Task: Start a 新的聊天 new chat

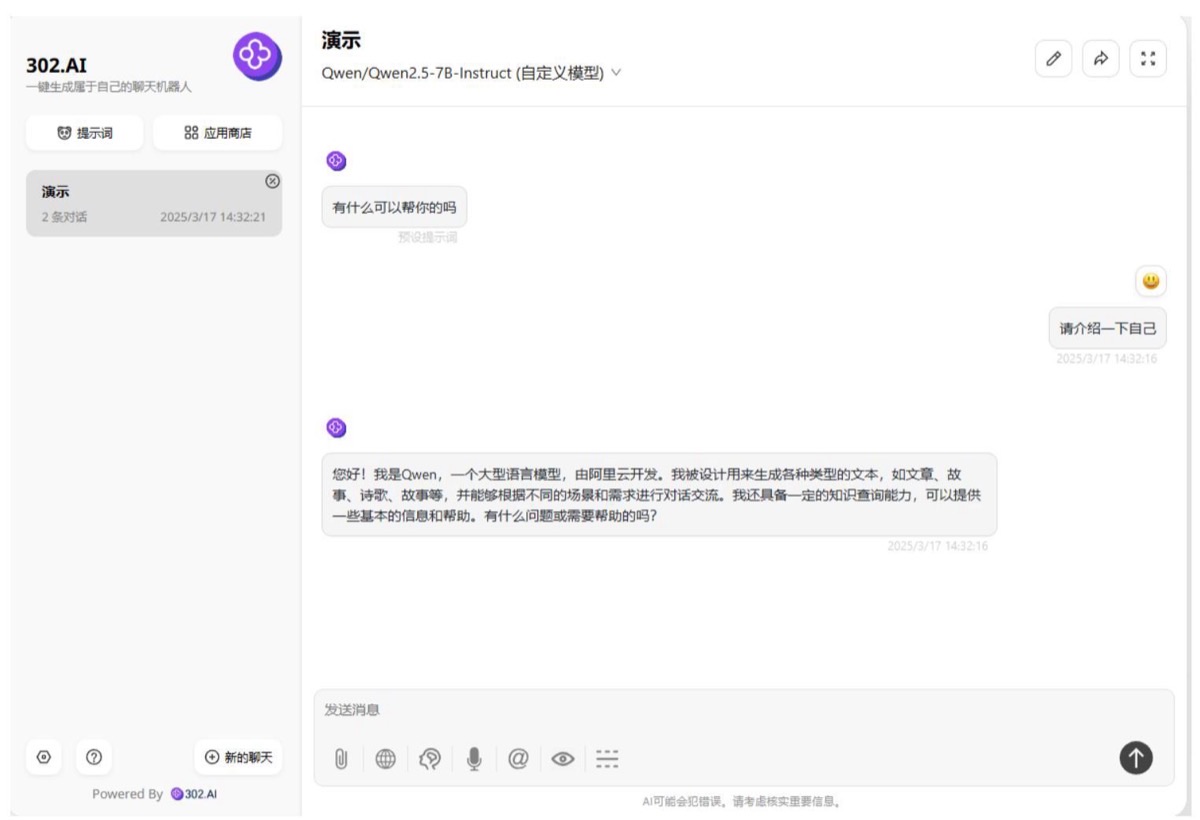Action: (238, 757)
